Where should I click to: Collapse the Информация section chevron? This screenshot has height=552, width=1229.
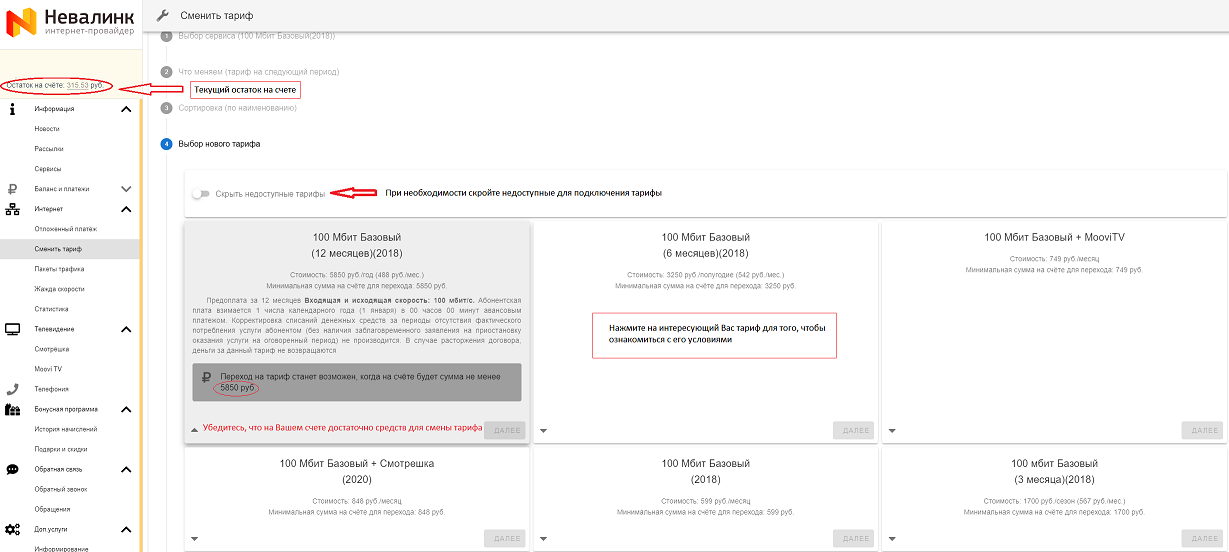click(x=126, y=109)
